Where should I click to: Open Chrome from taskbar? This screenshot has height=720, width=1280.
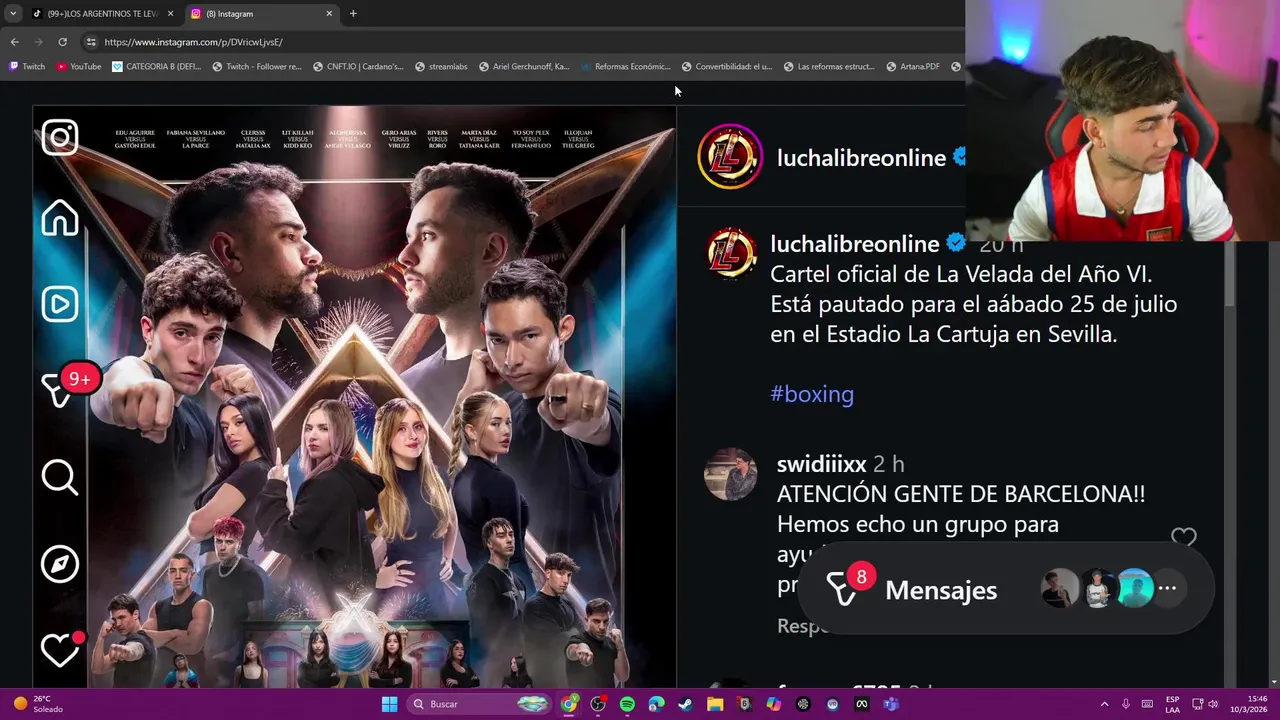(569, 704)
